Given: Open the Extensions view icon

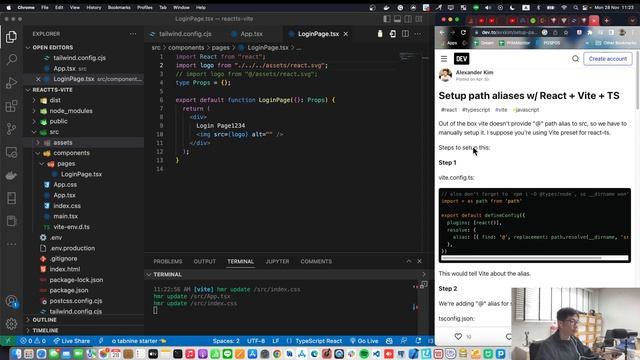Looking at the screenshot, I should point(11,106).
